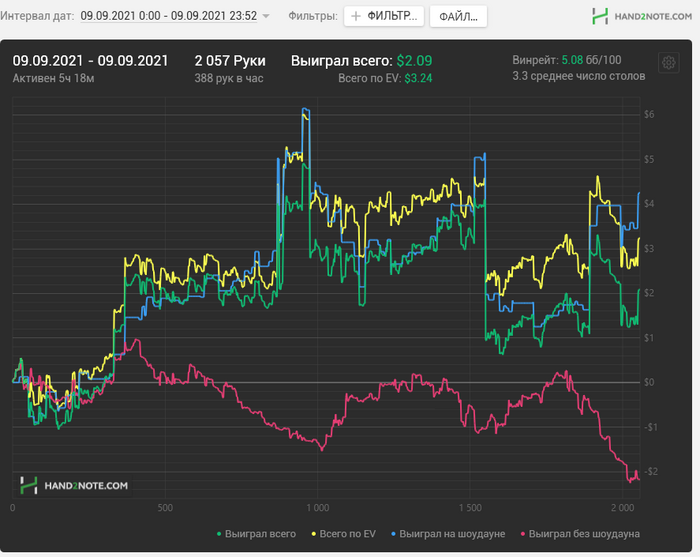Click the 388 рук в час text
Screen dimensions: 700x557
[x=229, y=79]
